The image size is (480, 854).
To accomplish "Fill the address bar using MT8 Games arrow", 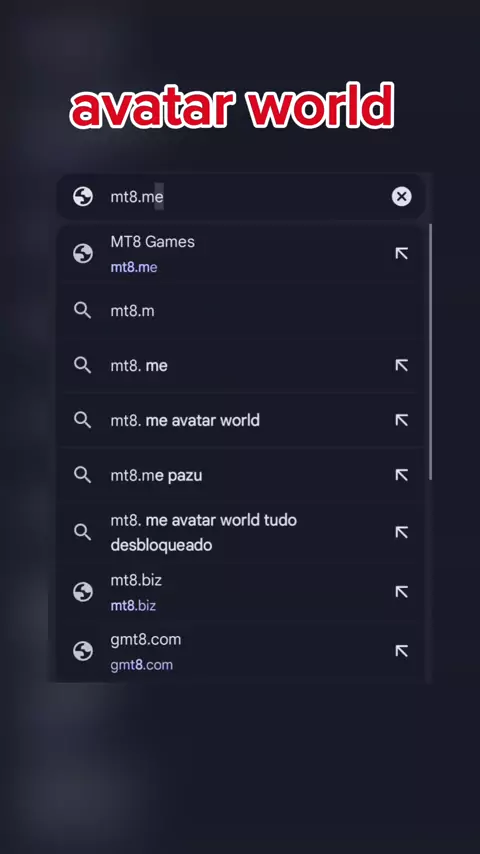I will (402, 254).
